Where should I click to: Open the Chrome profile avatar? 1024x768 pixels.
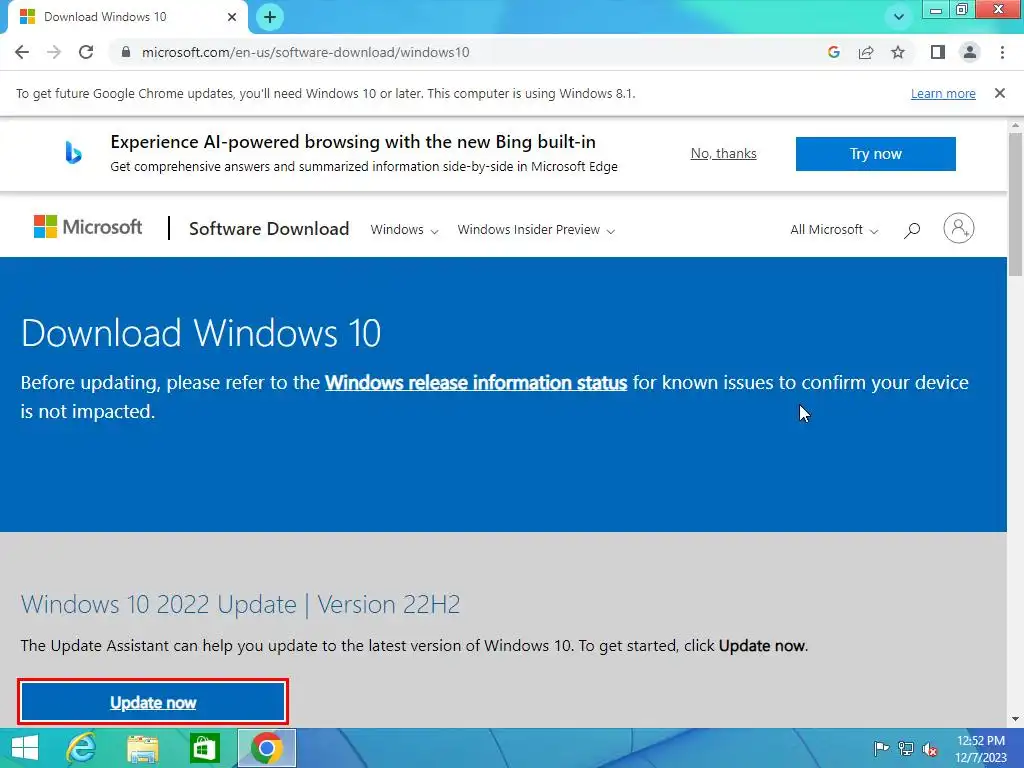point(970,52)
